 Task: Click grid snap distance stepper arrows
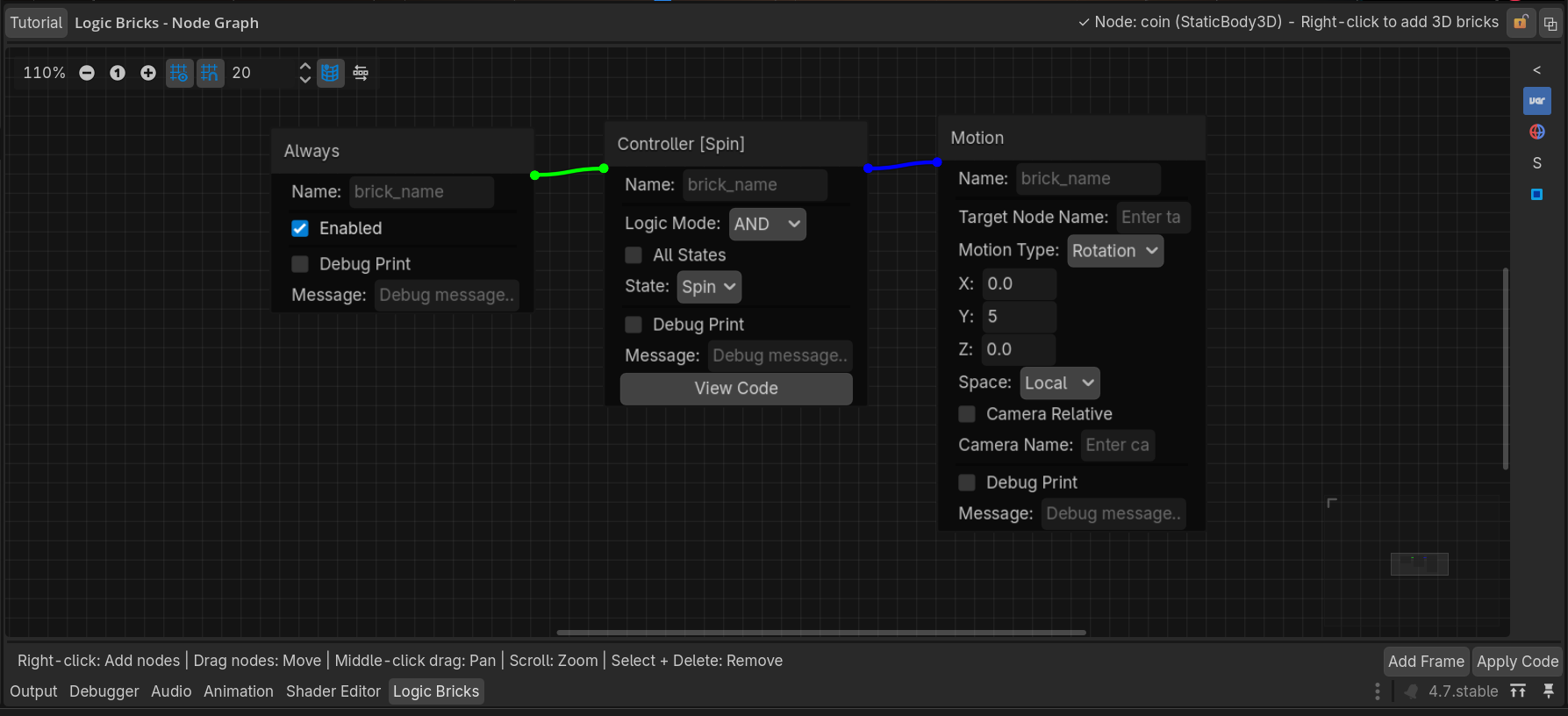304,73
